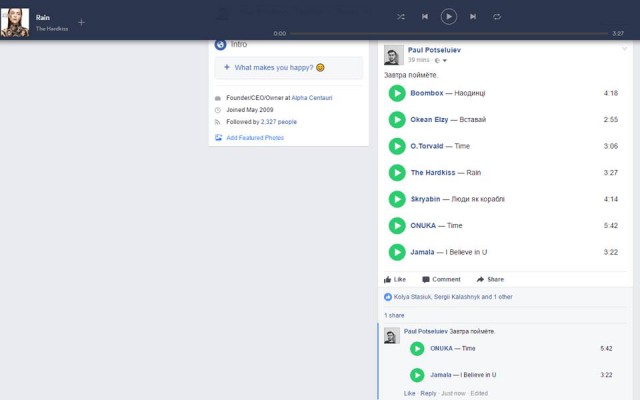Toggle repeat mode in the player bar
Viewport: 640px width, 400px height.
pyautogui.click(x=497, y=17)
